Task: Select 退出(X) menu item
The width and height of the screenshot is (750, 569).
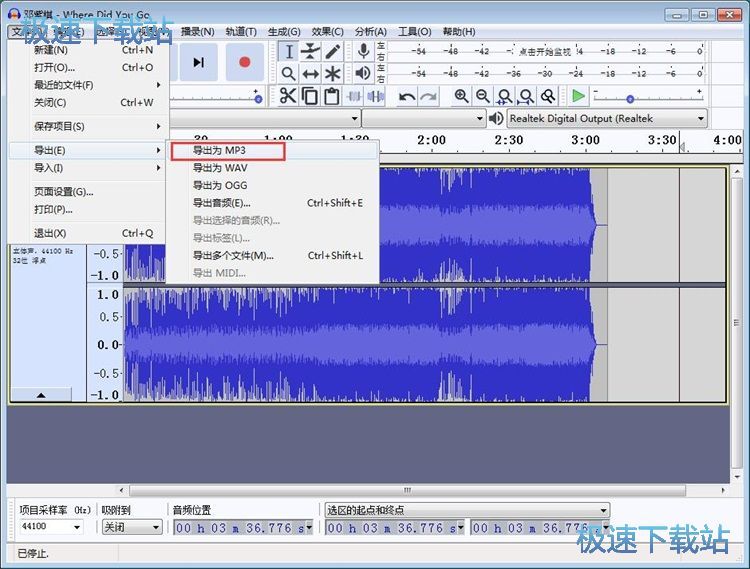Action: 88,233
